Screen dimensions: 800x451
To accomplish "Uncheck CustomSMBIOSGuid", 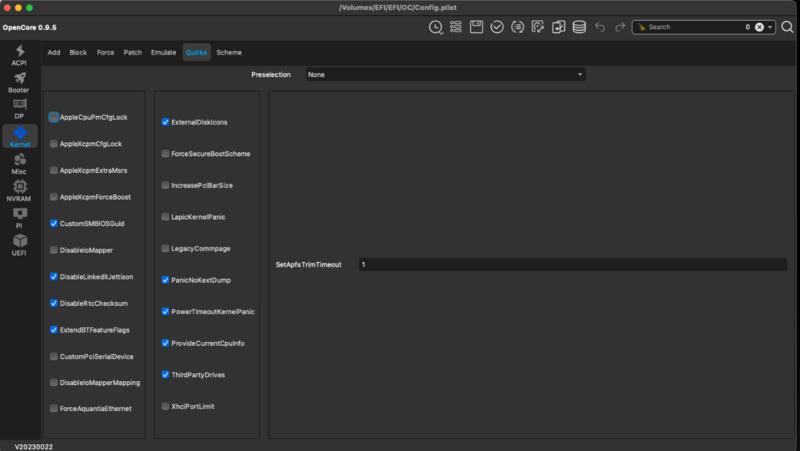I will [54, 223].
